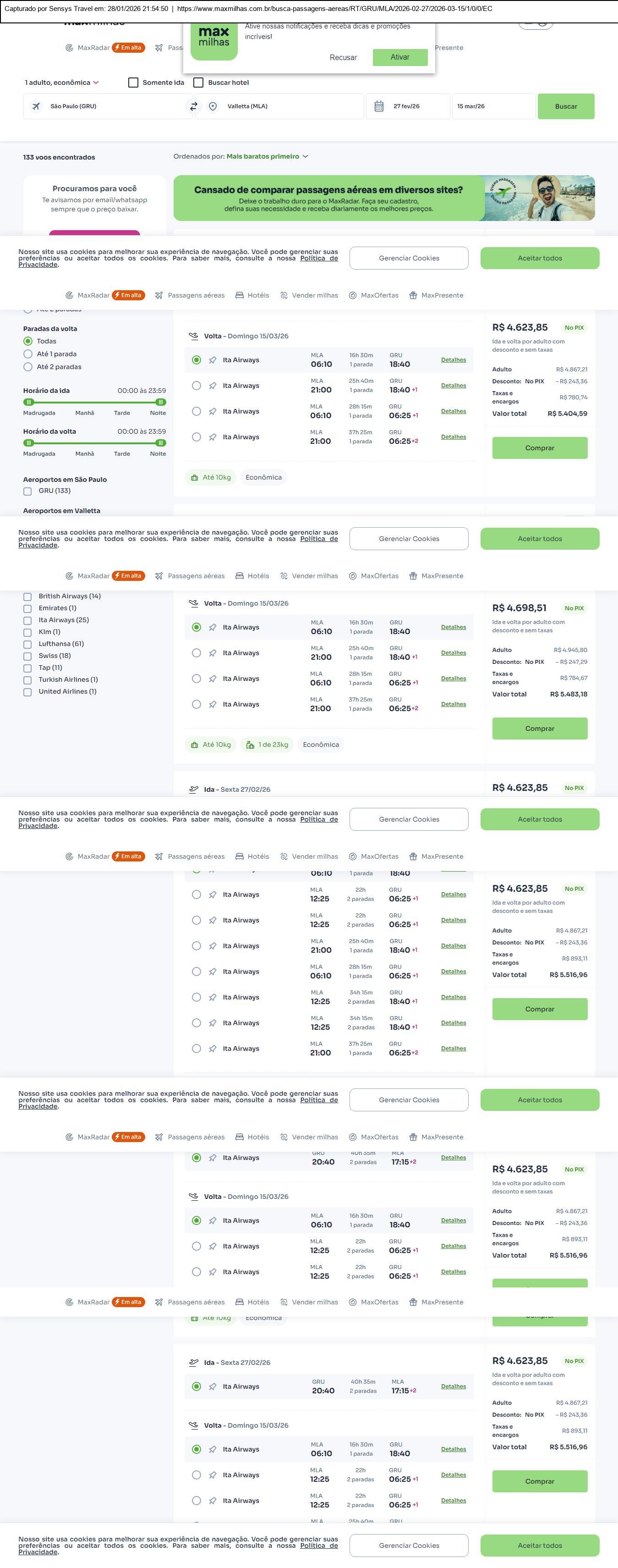
Task: Pin the 25h 40m flight in R$ 4.698,51 offer
Action: coord(212,653)
